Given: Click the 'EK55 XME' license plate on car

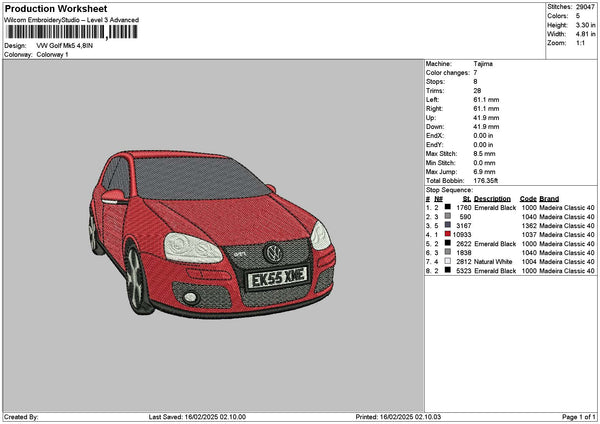Looking at the screenshot, I should [x=278, y=278].
